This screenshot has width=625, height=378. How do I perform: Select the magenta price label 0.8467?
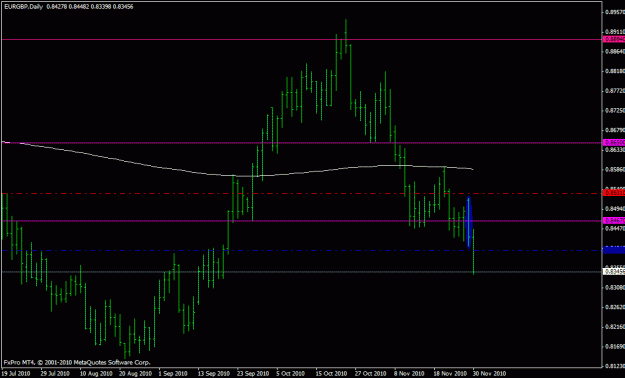point(614,220)
